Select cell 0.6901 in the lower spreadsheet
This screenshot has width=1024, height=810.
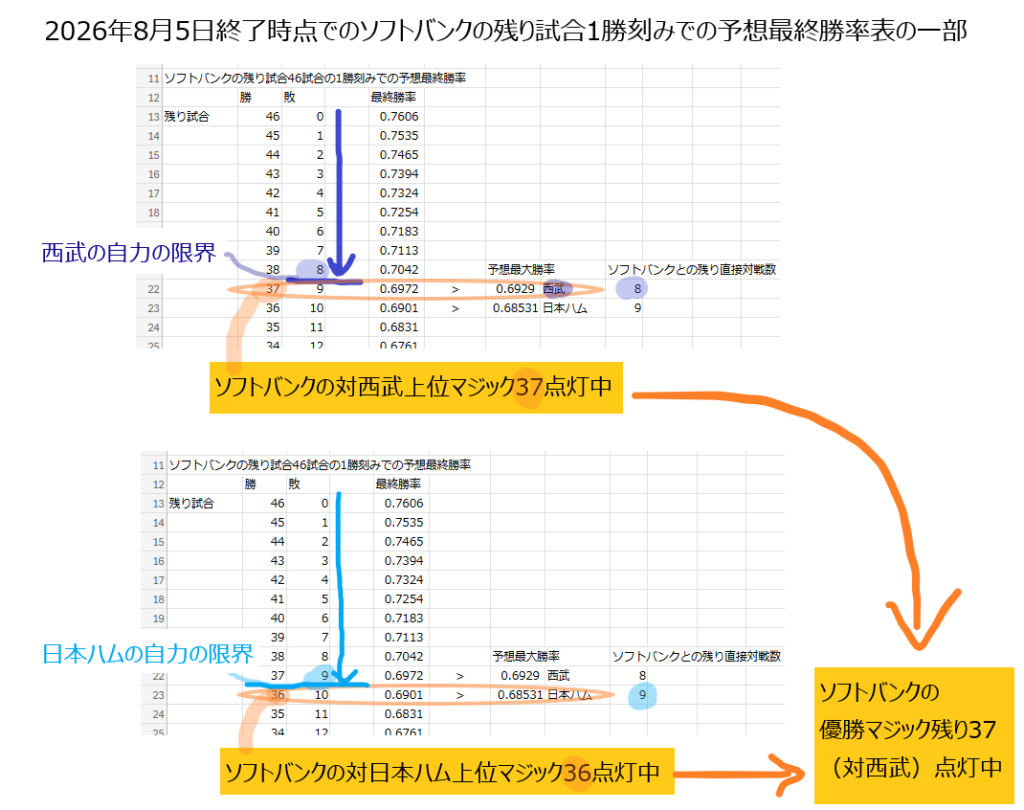(x=403, y=694)
